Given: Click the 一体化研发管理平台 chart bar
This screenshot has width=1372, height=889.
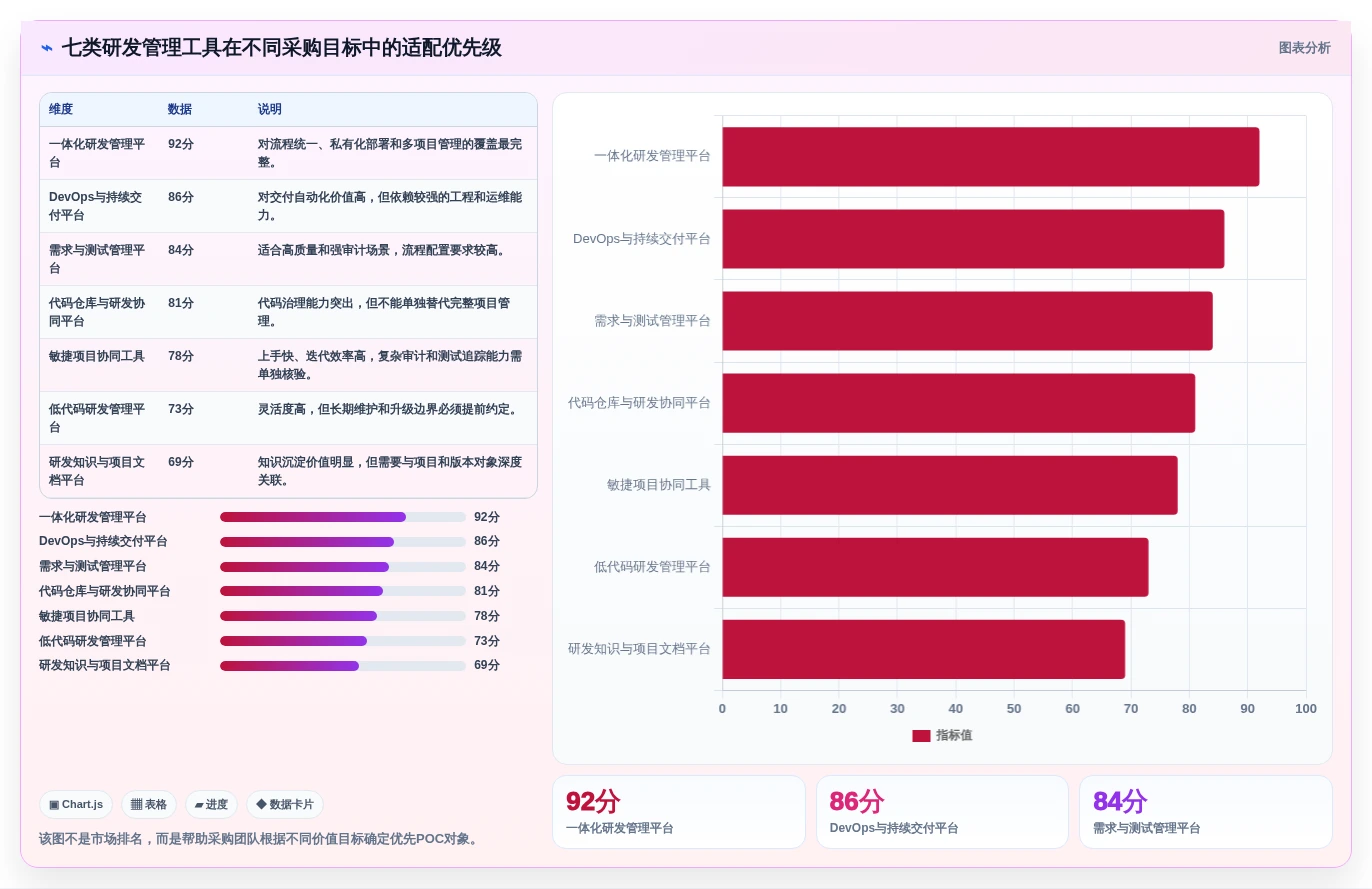Looking at the screenshot, I should click(991, 157).
